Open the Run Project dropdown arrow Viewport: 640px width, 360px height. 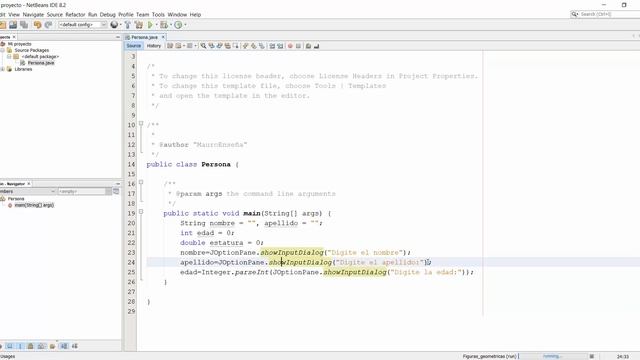click(x=156, y=25)
